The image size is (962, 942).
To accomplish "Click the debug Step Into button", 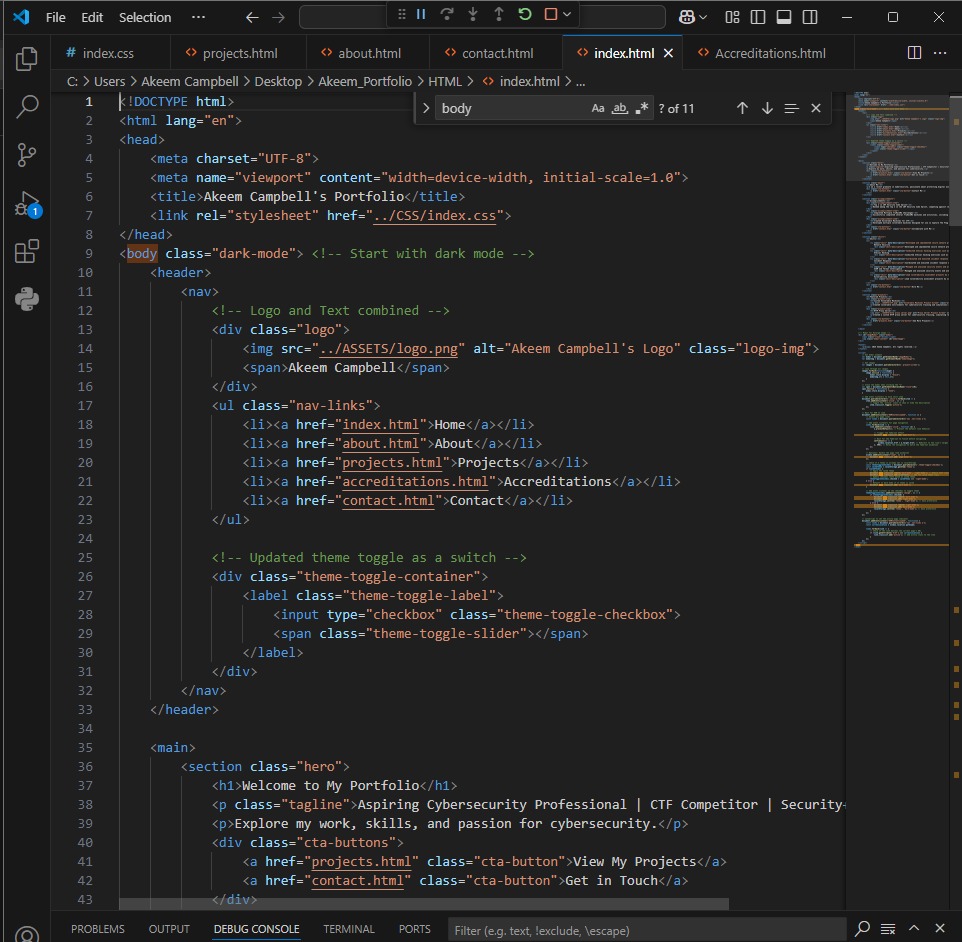I will pos(472,14).
